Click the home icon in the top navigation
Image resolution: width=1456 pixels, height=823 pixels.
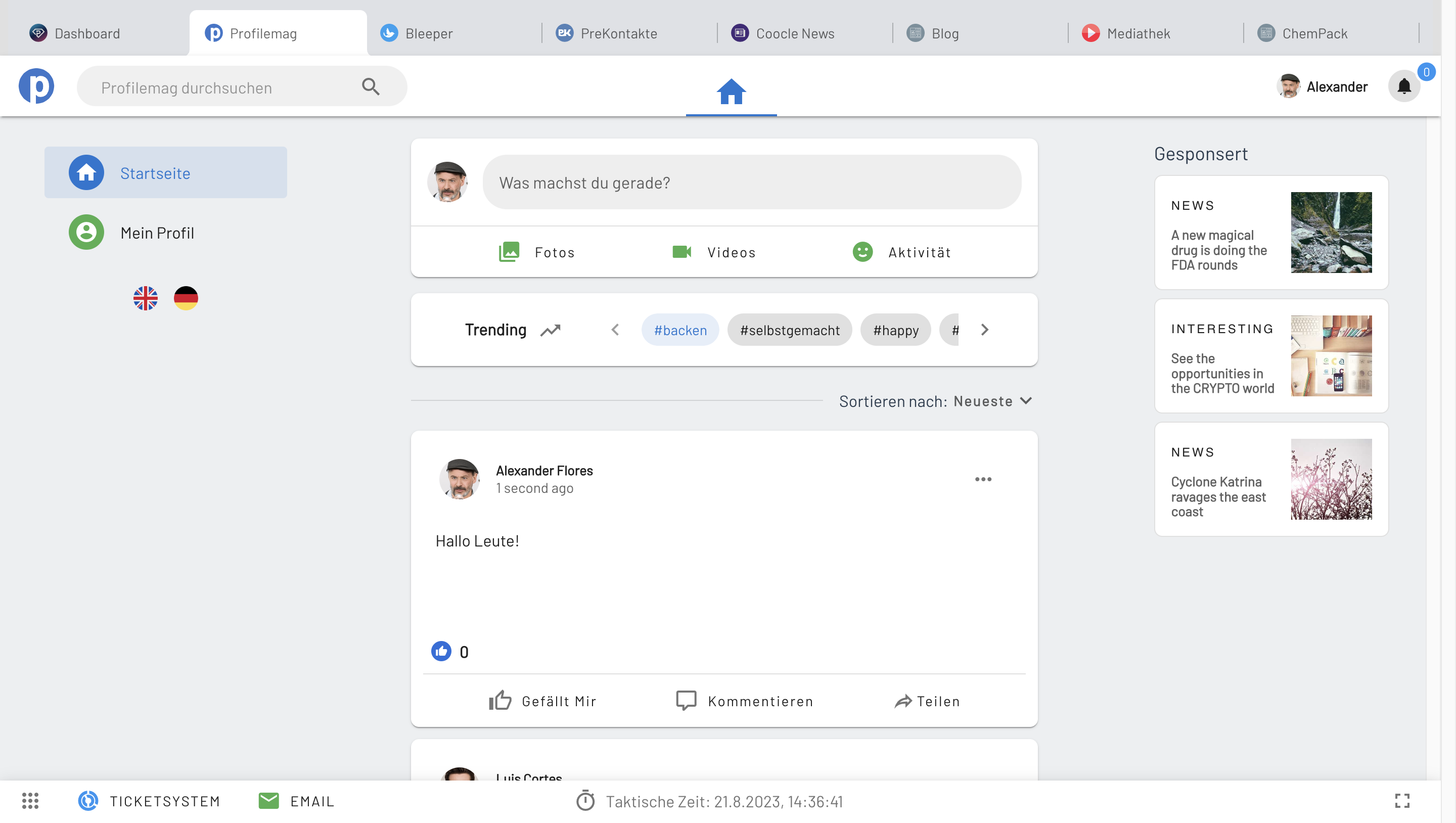click(x=731, y=91)
